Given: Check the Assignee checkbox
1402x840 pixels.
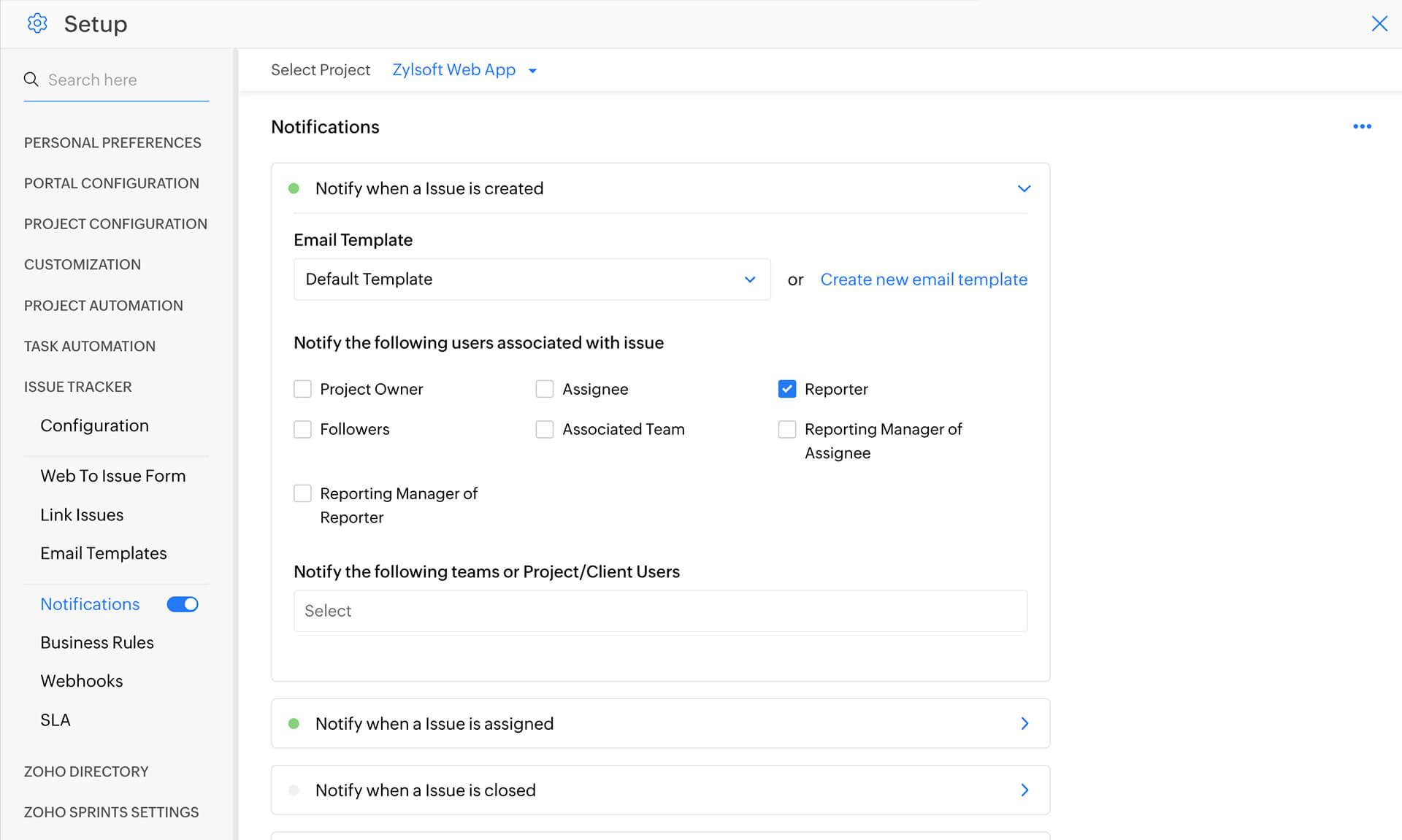Looking at the screenshot, I should click(x=545, y=389).
